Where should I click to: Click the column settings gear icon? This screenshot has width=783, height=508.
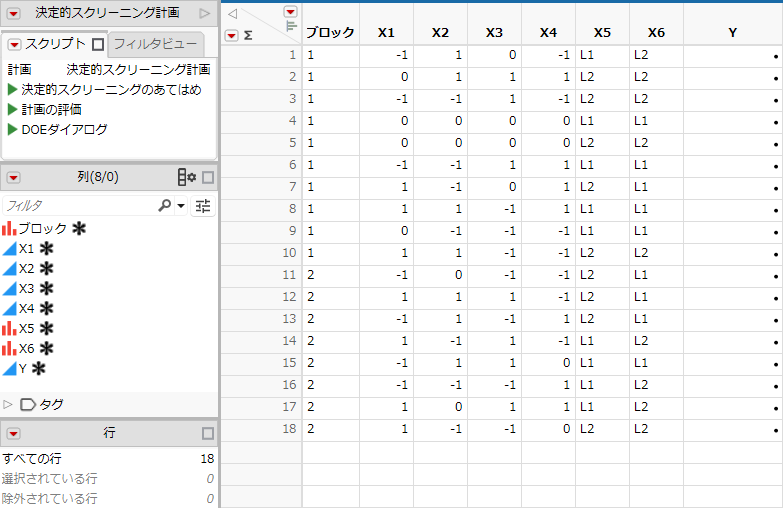coord(187,177)
